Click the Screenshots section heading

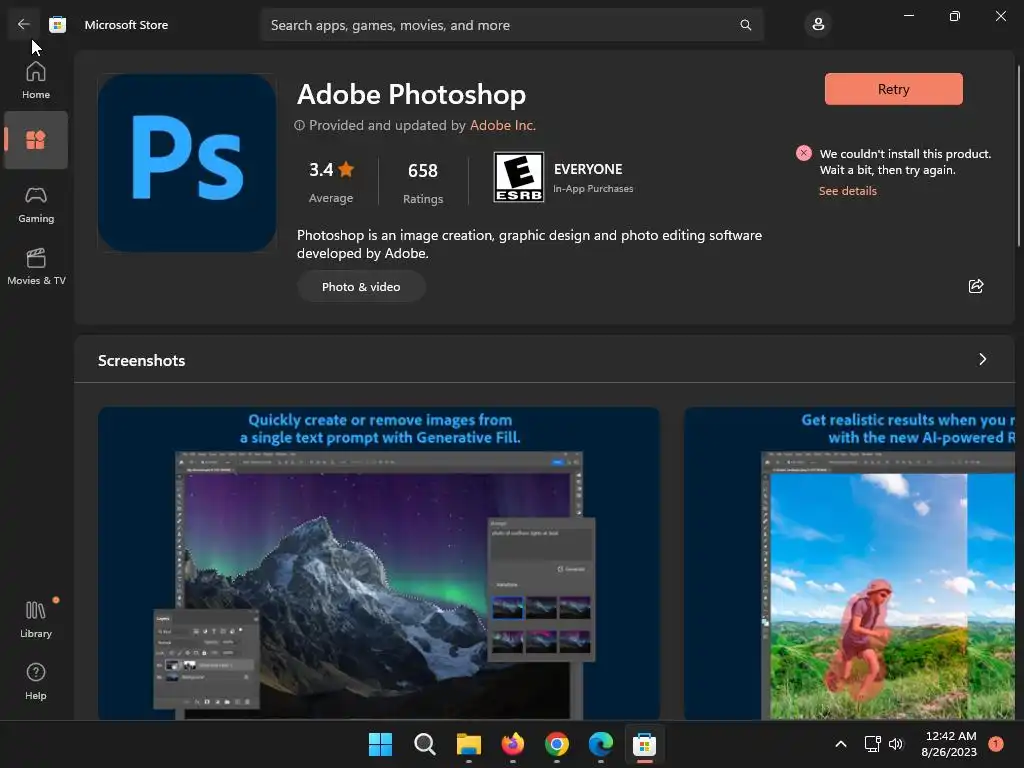click(x=142, y=360)
